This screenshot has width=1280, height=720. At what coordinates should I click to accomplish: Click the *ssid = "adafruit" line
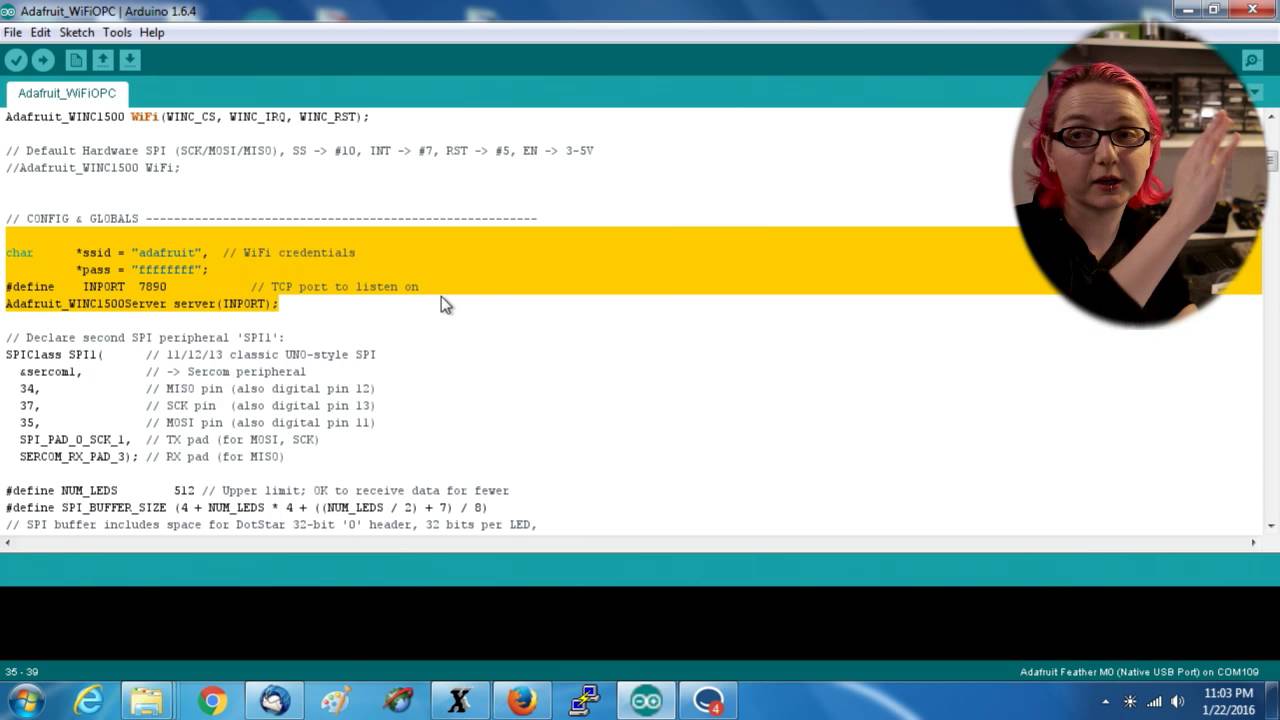(180, 253)
